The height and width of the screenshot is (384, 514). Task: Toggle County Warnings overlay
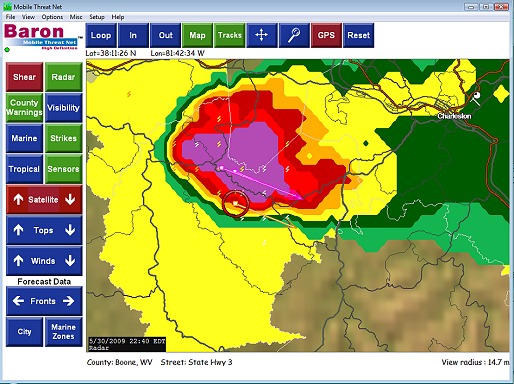pos(24,107)
